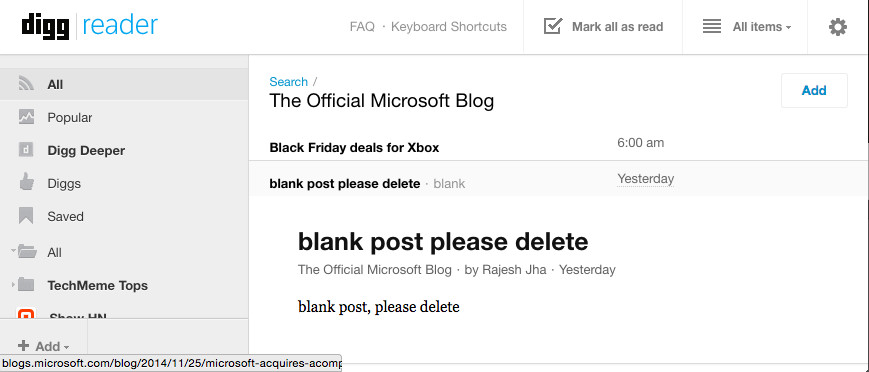This screenshot has height=372, width=869.
Task: Open the All items view dropdown
Action: 747,27
